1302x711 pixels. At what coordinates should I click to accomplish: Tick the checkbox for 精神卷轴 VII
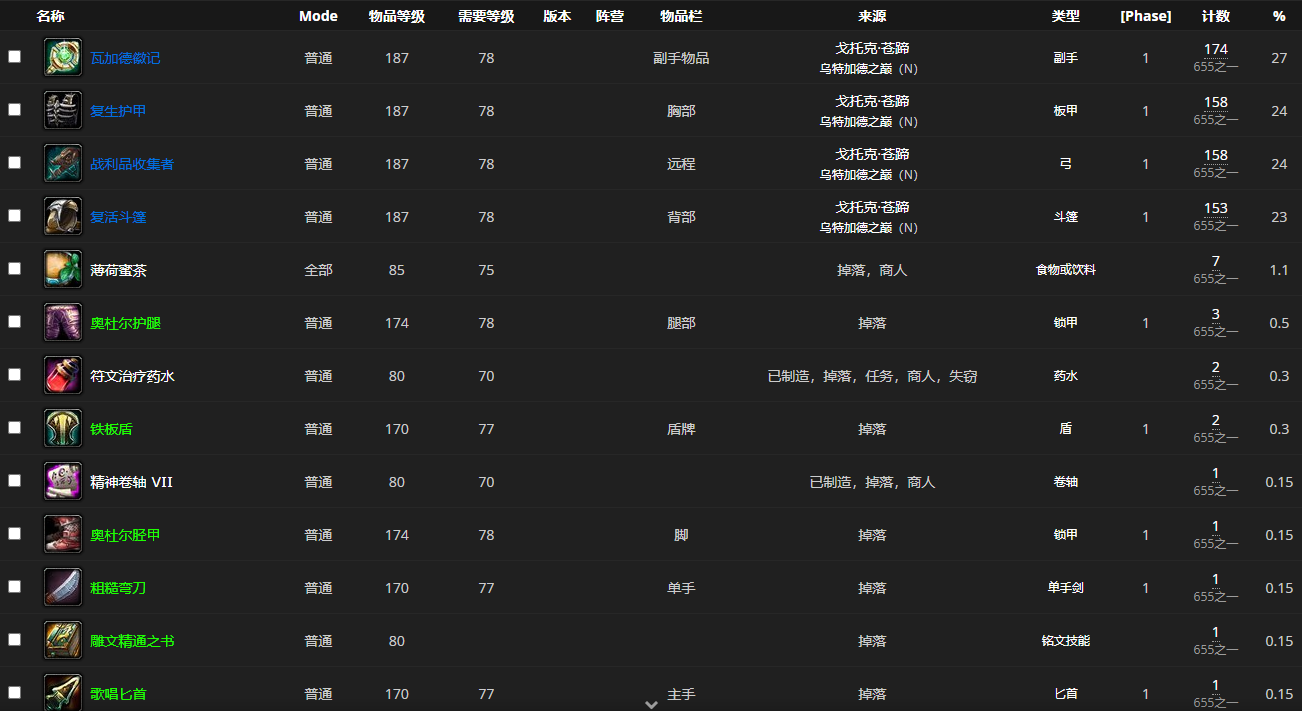point(14,481)
